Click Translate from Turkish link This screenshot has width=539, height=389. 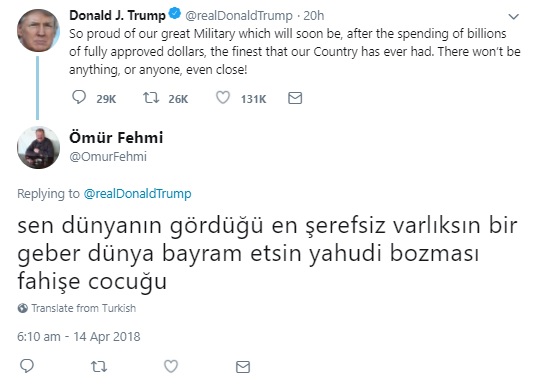click(x=84, y=308)
